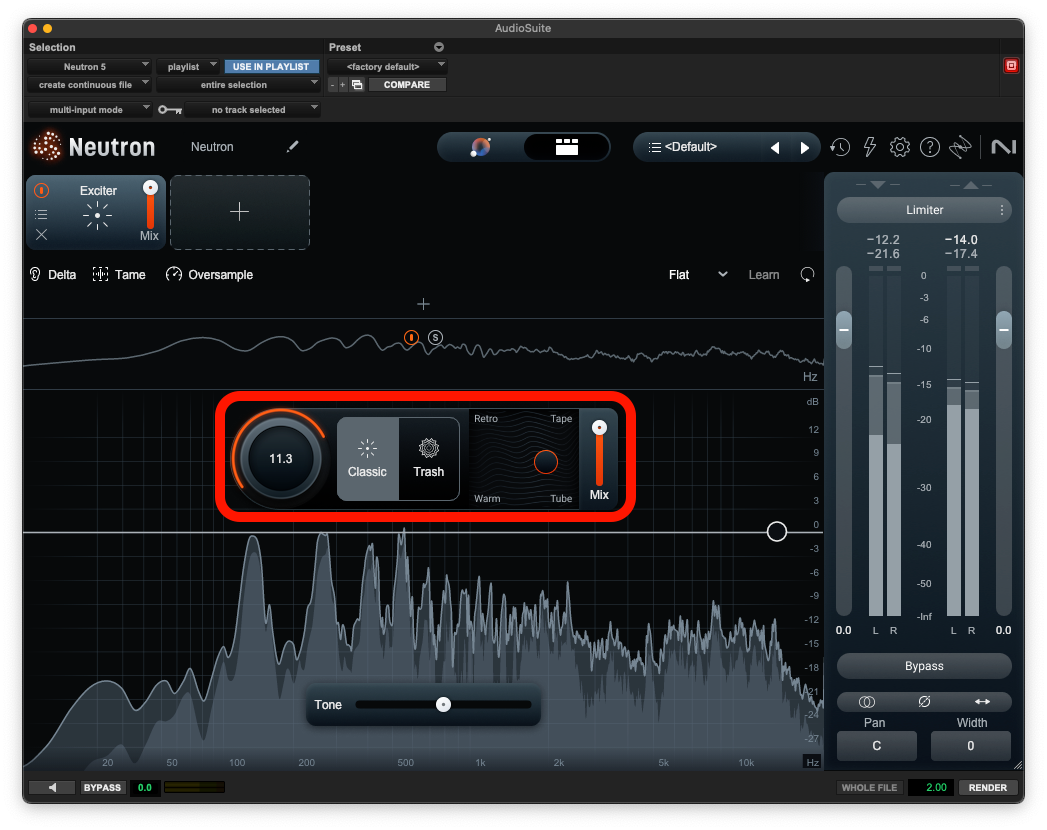The image size is (1047, 830).
Task: Open the playlist dropdown
Action: tap(188, 67)
